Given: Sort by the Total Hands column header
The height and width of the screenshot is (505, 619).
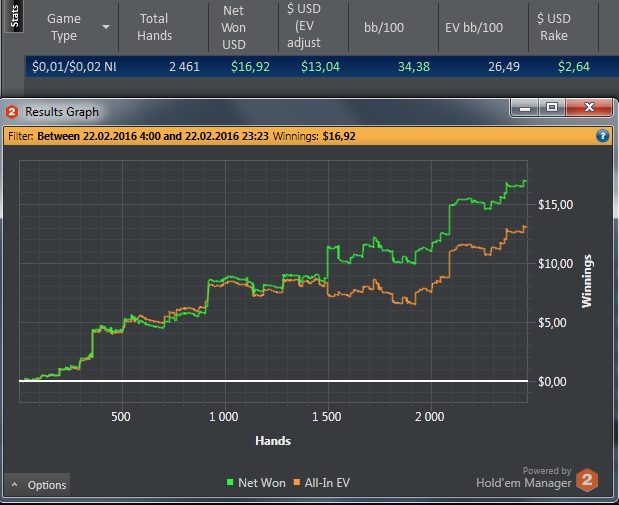Looking at the screenshot, I should (154, 27).
